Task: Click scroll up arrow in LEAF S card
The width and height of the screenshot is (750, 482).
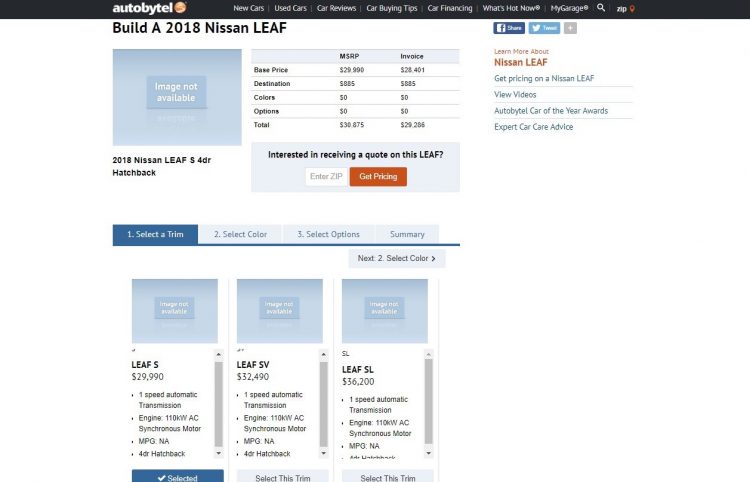Action: coord(219,354)
